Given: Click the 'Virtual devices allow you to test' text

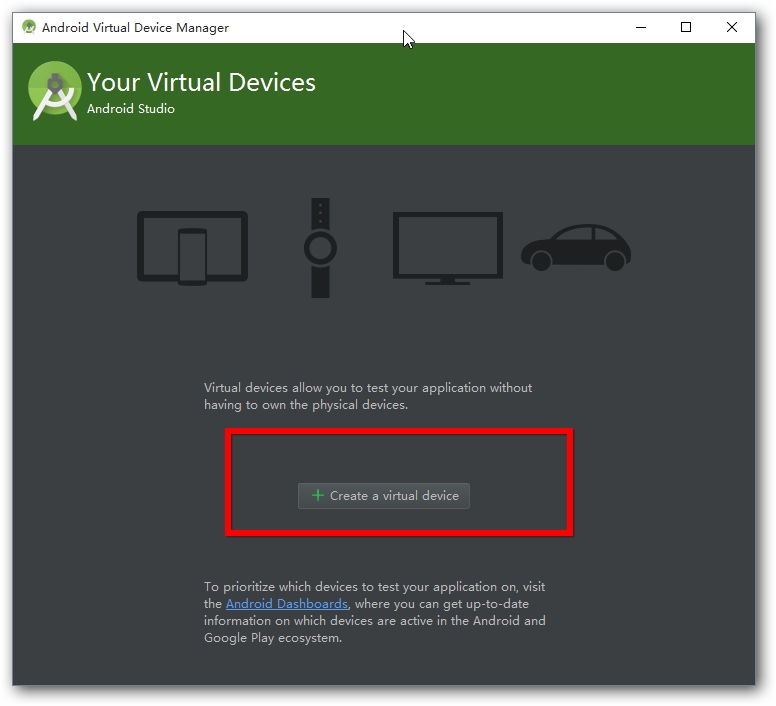Looking at the screenshot, I should pos(368,396).
